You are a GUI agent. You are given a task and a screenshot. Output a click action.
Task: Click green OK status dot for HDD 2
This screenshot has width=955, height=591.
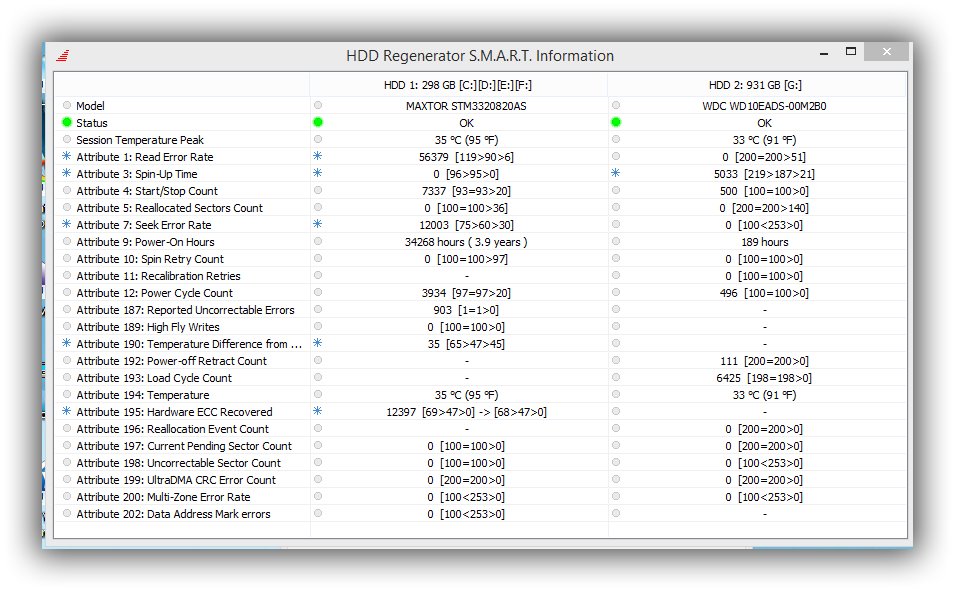click(616, 122)
